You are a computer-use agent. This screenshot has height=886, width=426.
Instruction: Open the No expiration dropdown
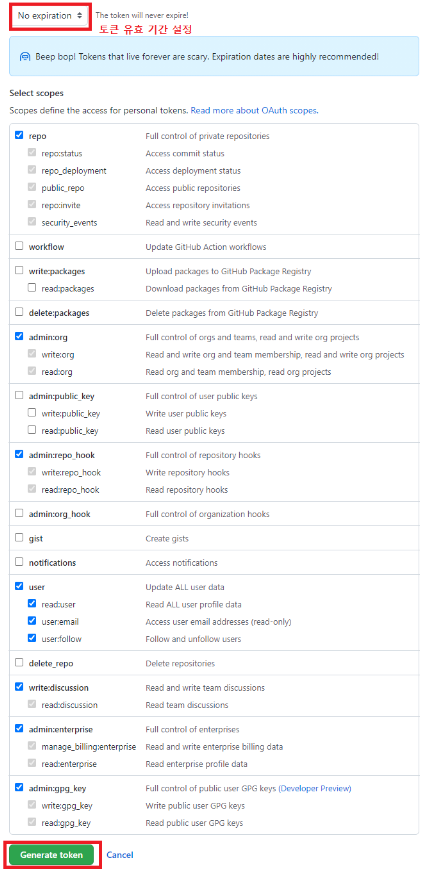pos(50,16)
